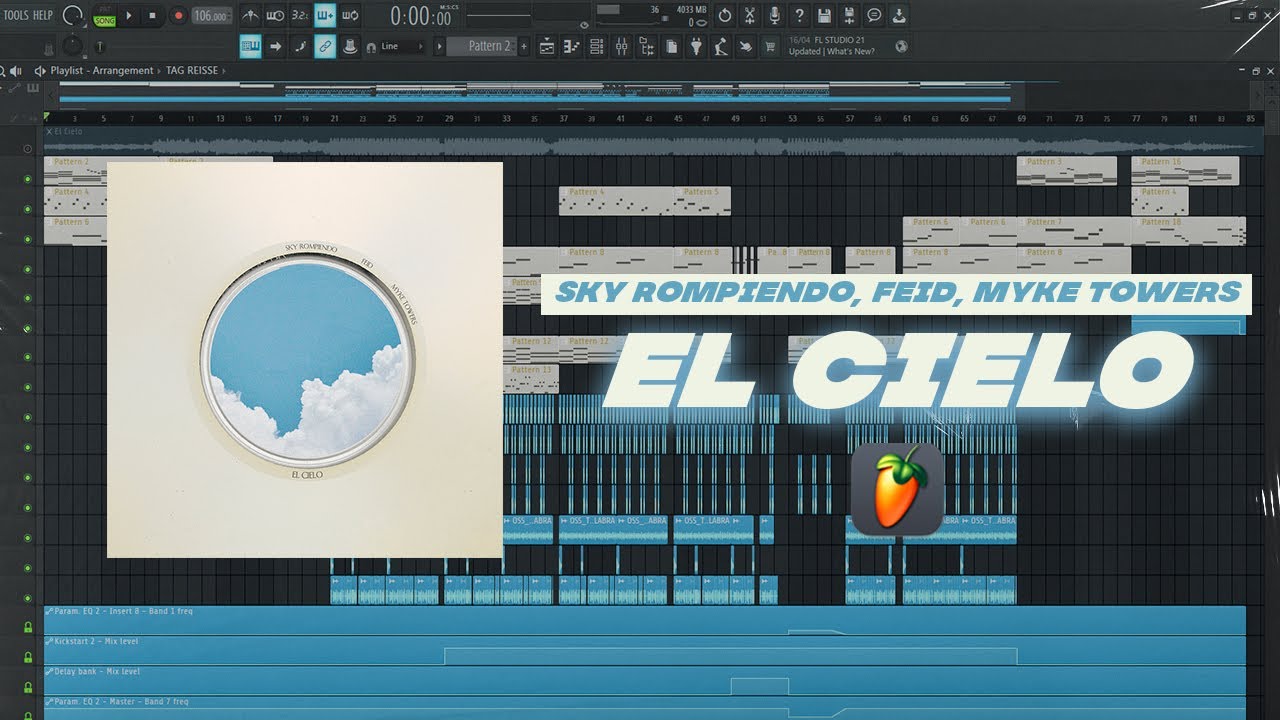Click the Record button
Image resolution: width=1280 pixels, height=720 pixels.
[x=178, y=15]
